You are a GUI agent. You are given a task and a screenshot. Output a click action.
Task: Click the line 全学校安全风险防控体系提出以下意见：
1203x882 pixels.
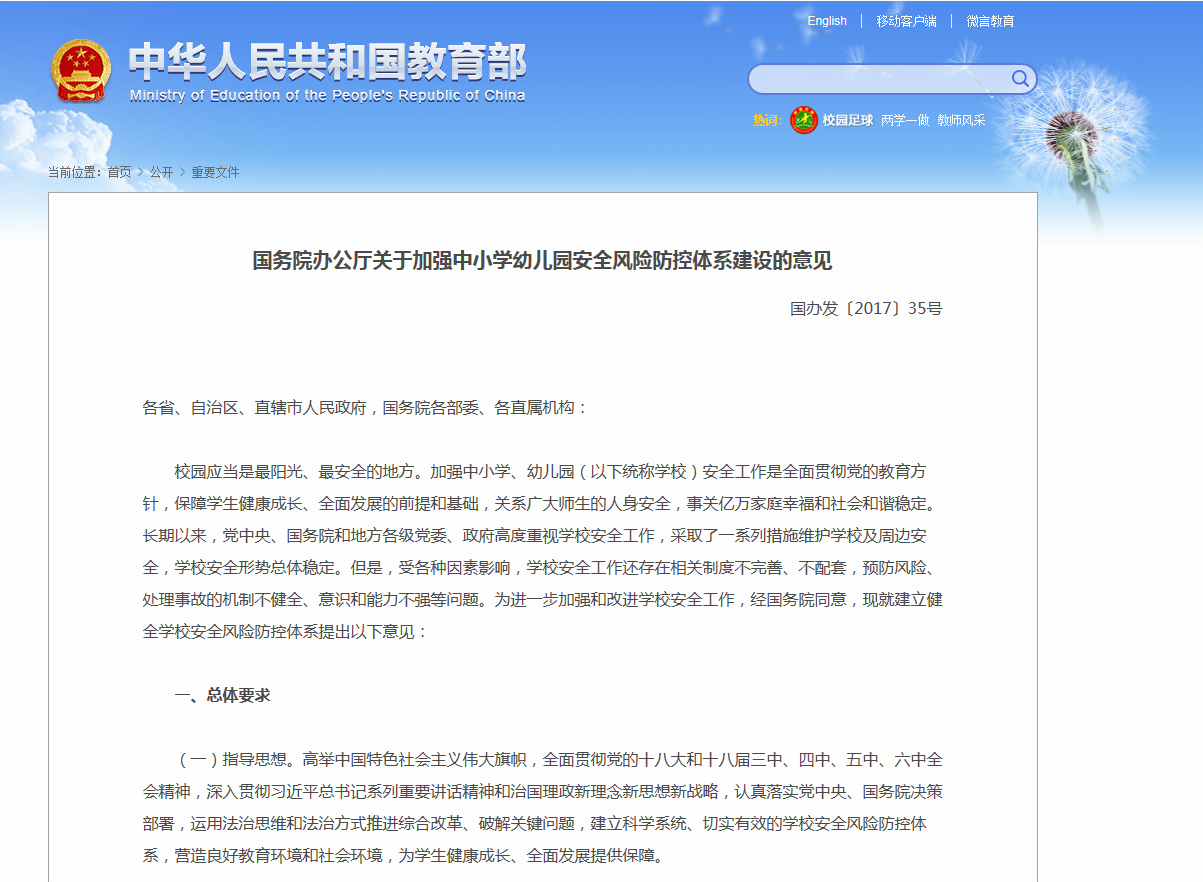click(286, 632)
